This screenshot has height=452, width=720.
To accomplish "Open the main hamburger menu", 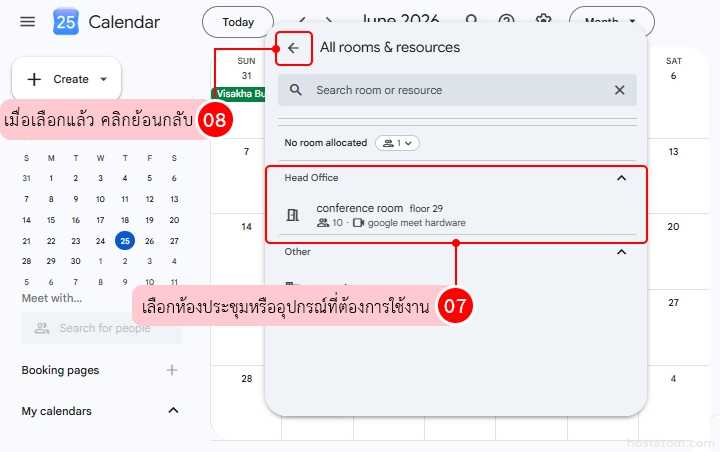I will click(28, 22).
